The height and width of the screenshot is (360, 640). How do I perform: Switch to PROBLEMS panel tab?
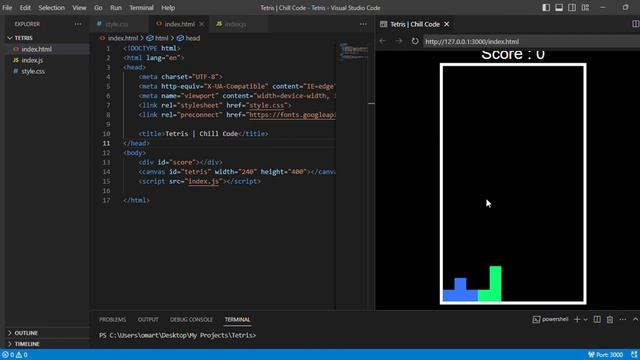[113, 320]
